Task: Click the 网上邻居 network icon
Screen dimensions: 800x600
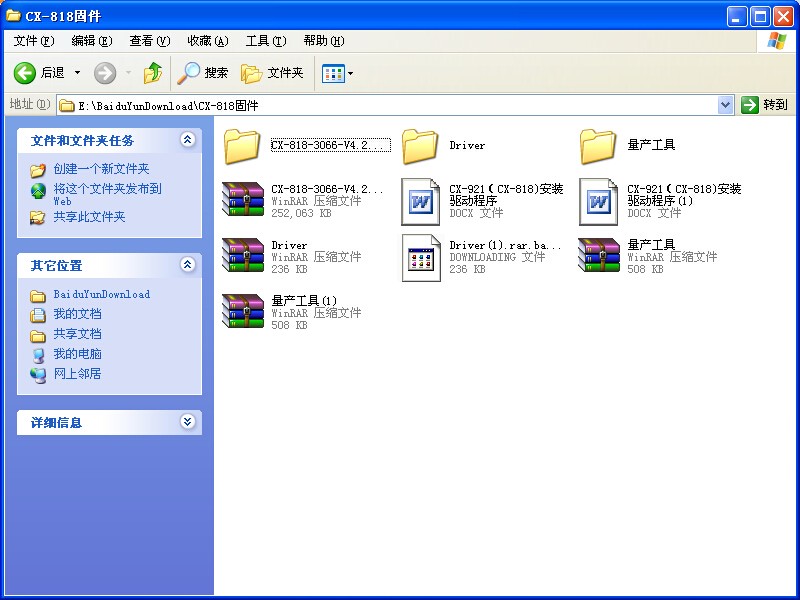Action: click(38, 374)
